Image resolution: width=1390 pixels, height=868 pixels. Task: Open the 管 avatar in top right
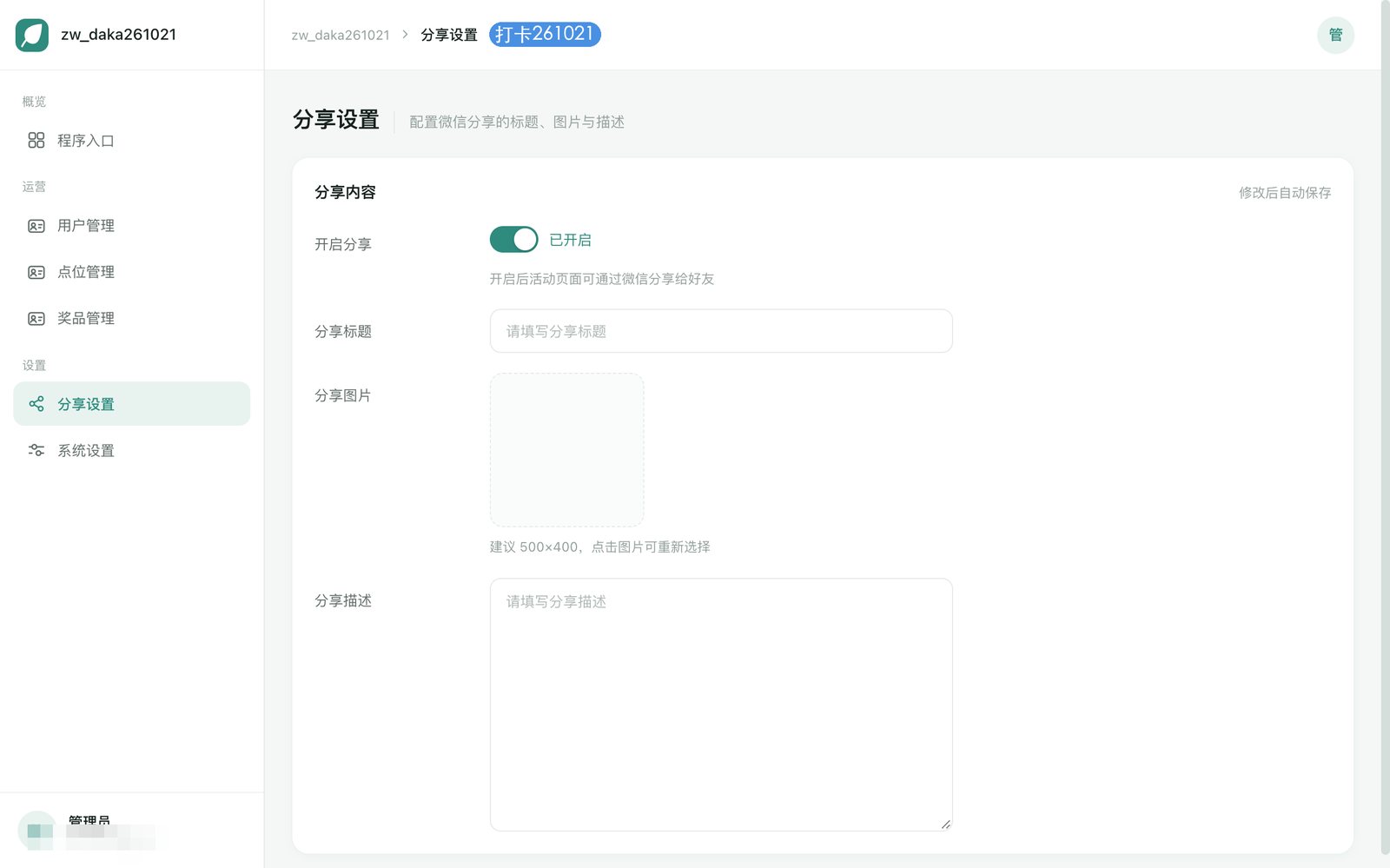point(1335,35)
